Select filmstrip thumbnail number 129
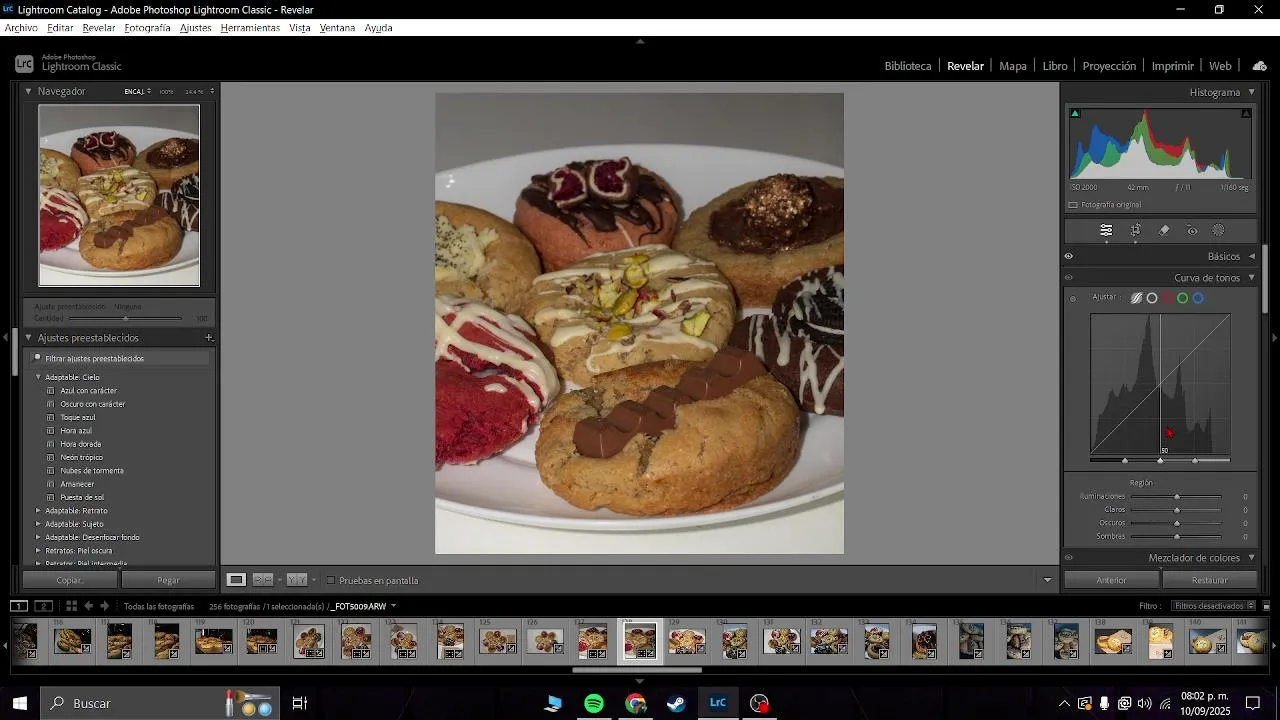This screenshot has width=1280, height=720. point(687,640)
